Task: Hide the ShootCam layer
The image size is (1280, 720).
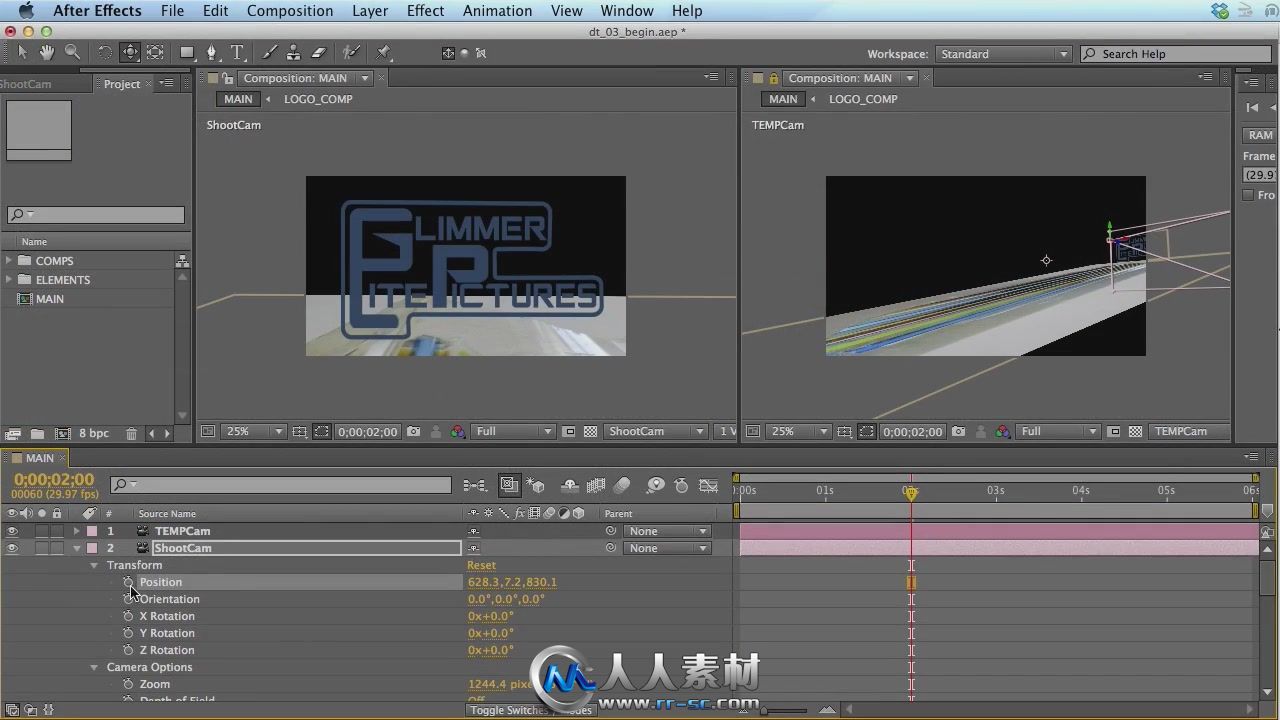Action: pos(12,548)
